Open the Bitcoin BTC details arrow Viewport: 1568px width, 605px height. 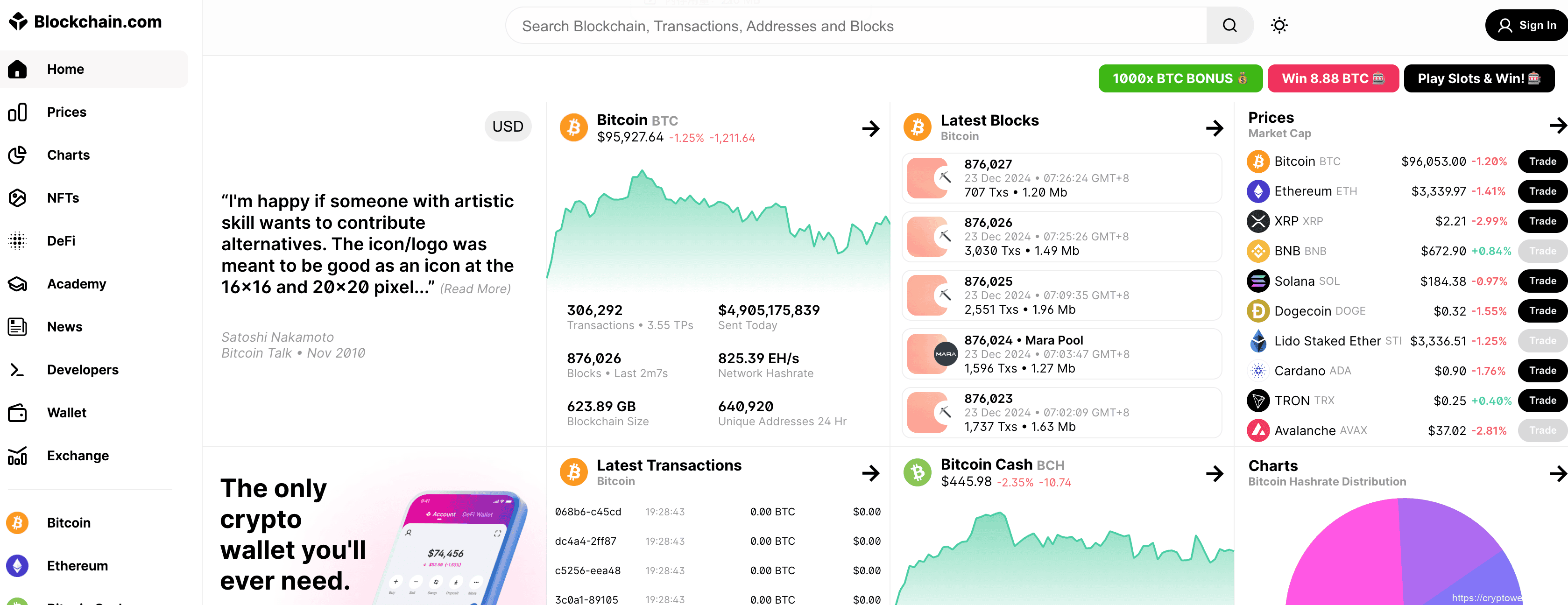(870, 128)
